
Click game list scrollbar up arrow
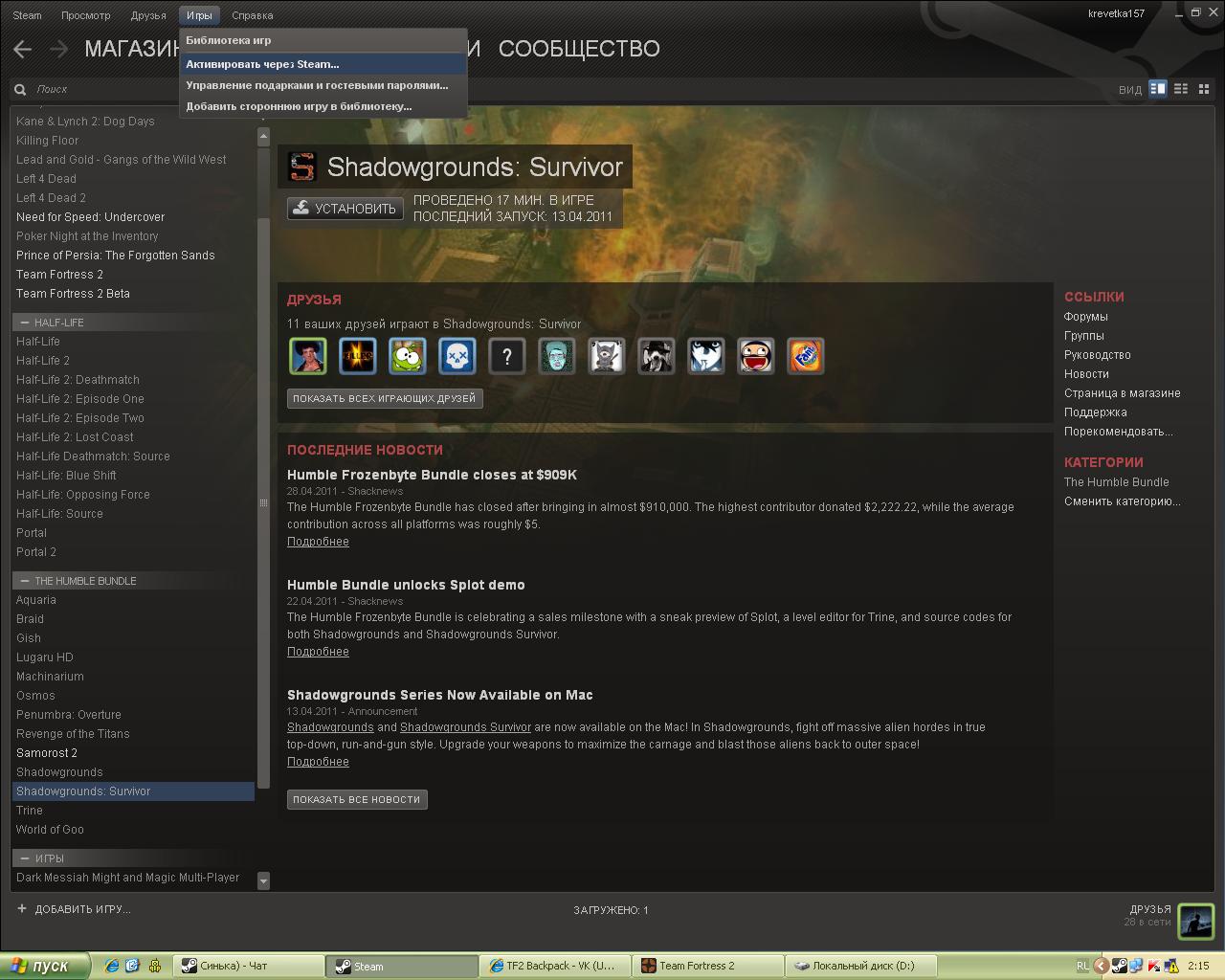point(263,138)
